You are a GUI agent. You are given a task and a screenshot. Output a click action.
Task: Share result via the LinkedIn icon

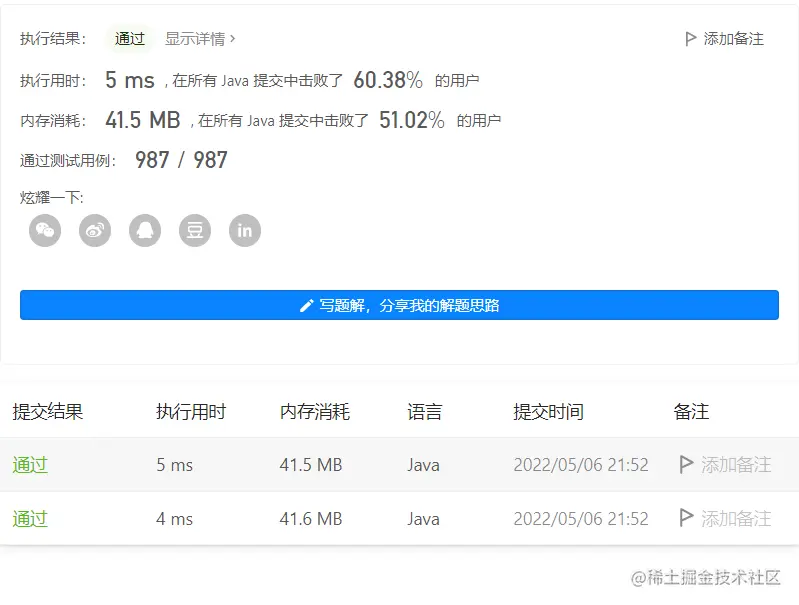[x=245, y=230]
